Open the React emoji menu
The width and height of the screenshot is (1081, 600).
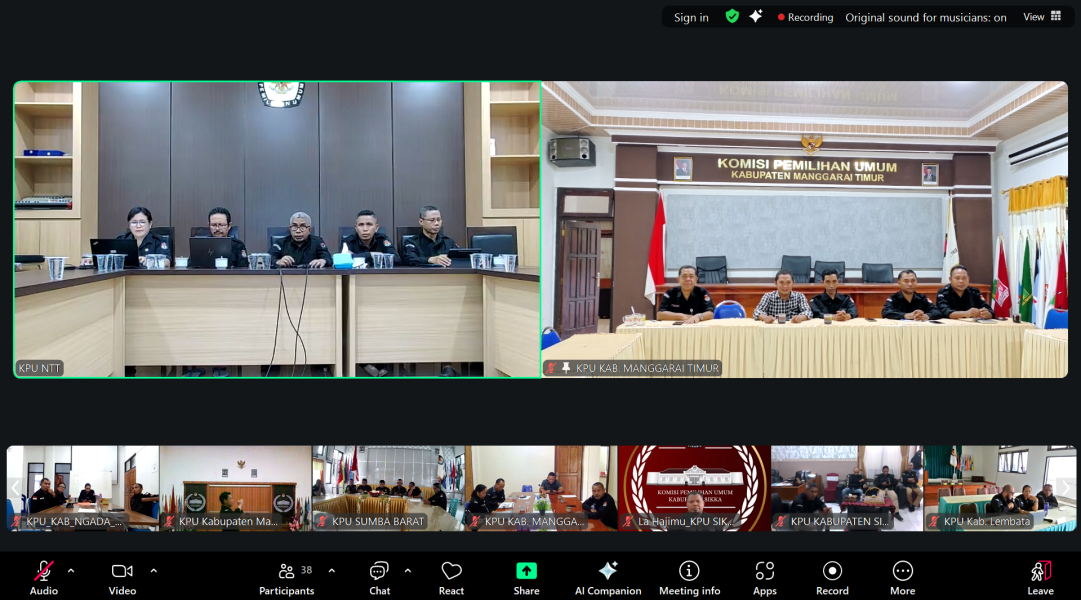[451, 577]
